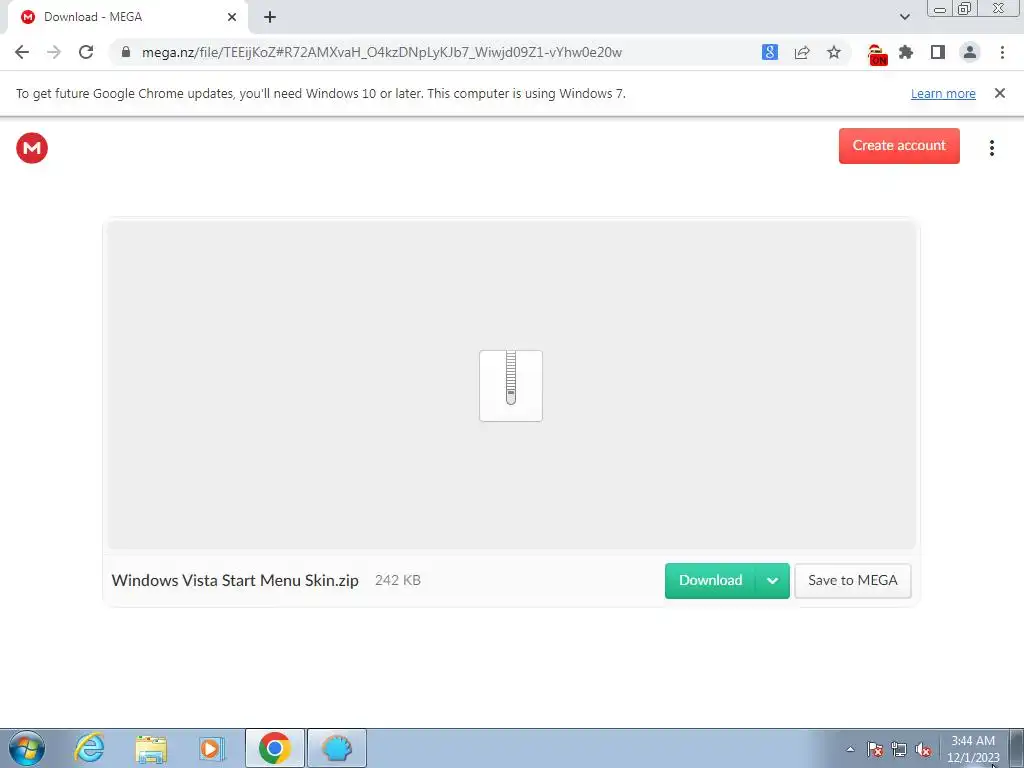Viewport: 1024px width, 768px height.
Task: Open the blue shell taskbar app
Action: point(337,748)
